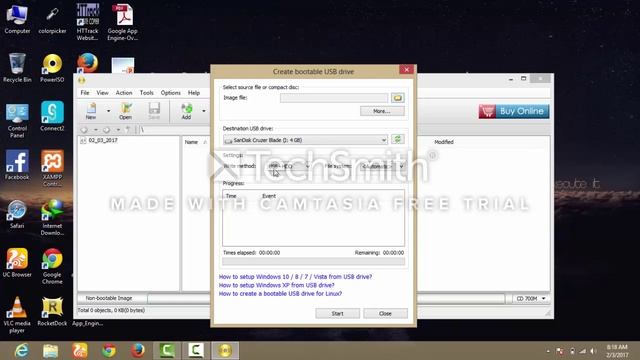Screen dimensions: 640x360
Task: Refresh the destination USB drive list
Action: click(x=398, y=139)
